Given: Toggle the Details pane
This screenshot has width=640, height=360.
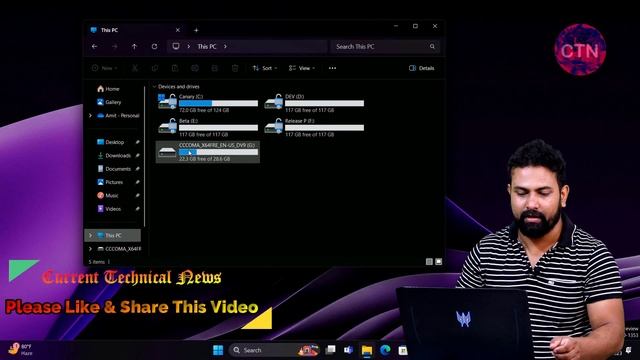Looking at the screenshot, I should click(x=421, y=68).
